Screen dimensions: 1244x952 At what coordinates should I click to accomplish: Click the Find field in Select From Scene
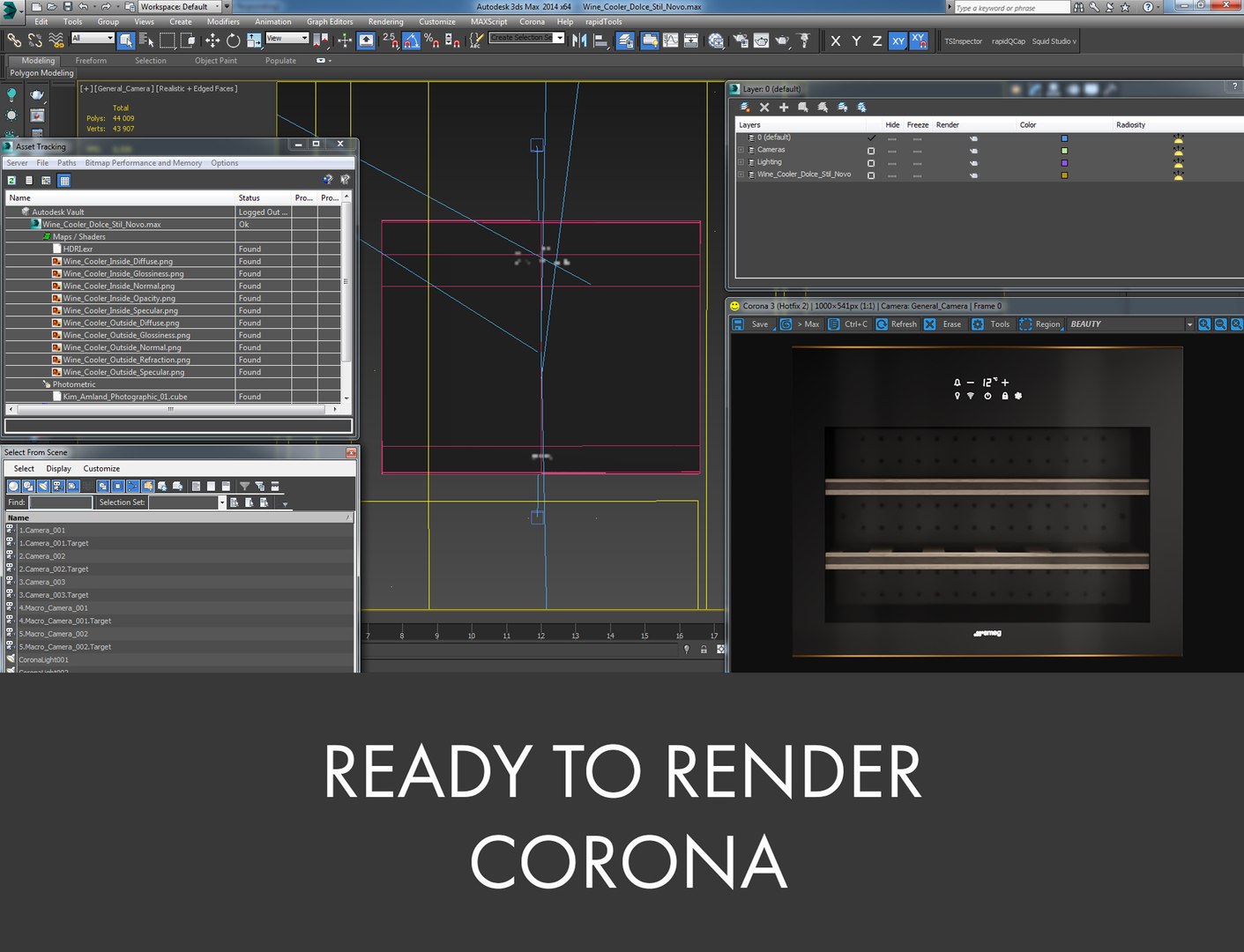coord(60,502)
